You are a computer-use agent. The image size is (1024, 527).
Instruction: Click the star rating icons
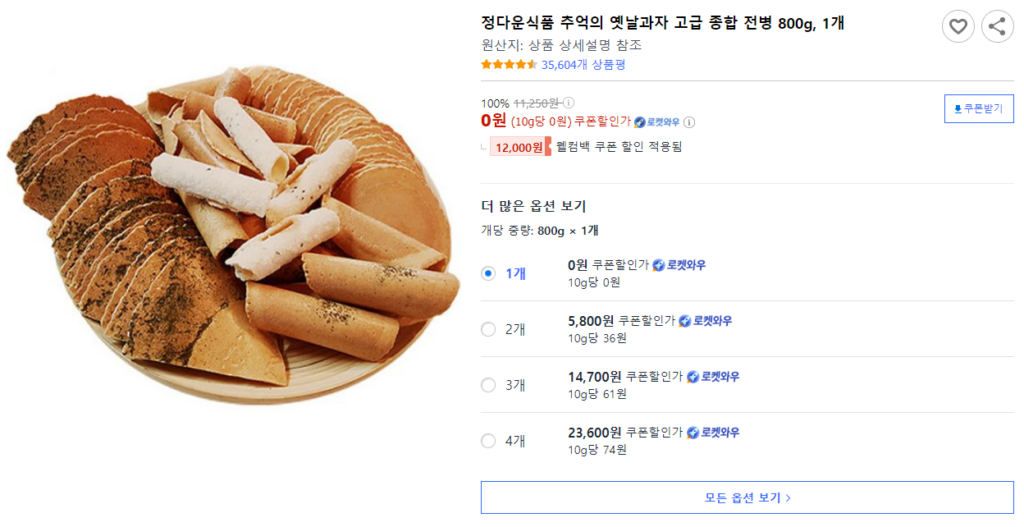[x=509, y=65]
